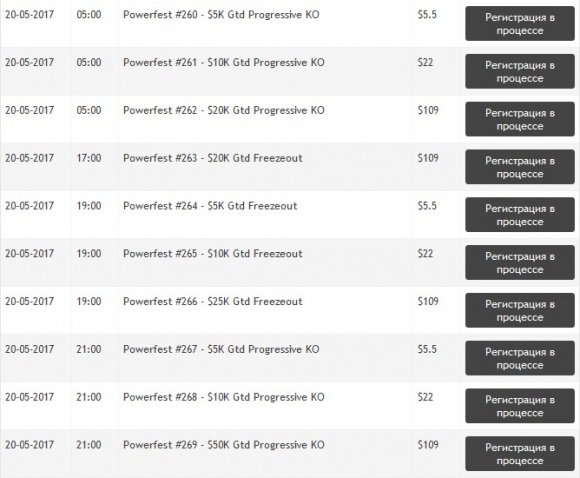Click registration button for Powerfest #264
This screenshot has height=478, width=580.
520,215
